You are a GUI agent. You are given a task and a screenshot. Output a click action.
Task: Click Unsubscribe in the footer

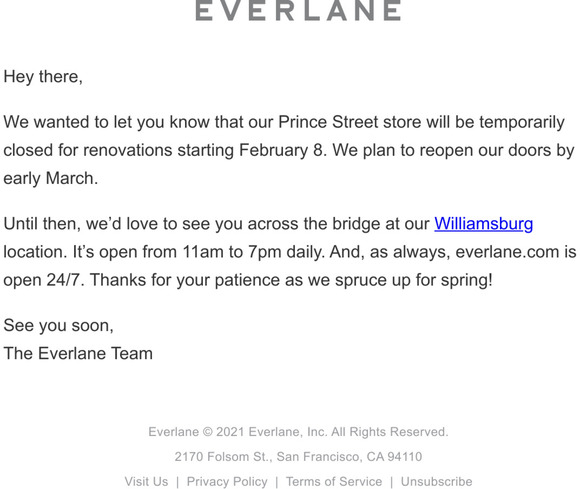point(436,482)
